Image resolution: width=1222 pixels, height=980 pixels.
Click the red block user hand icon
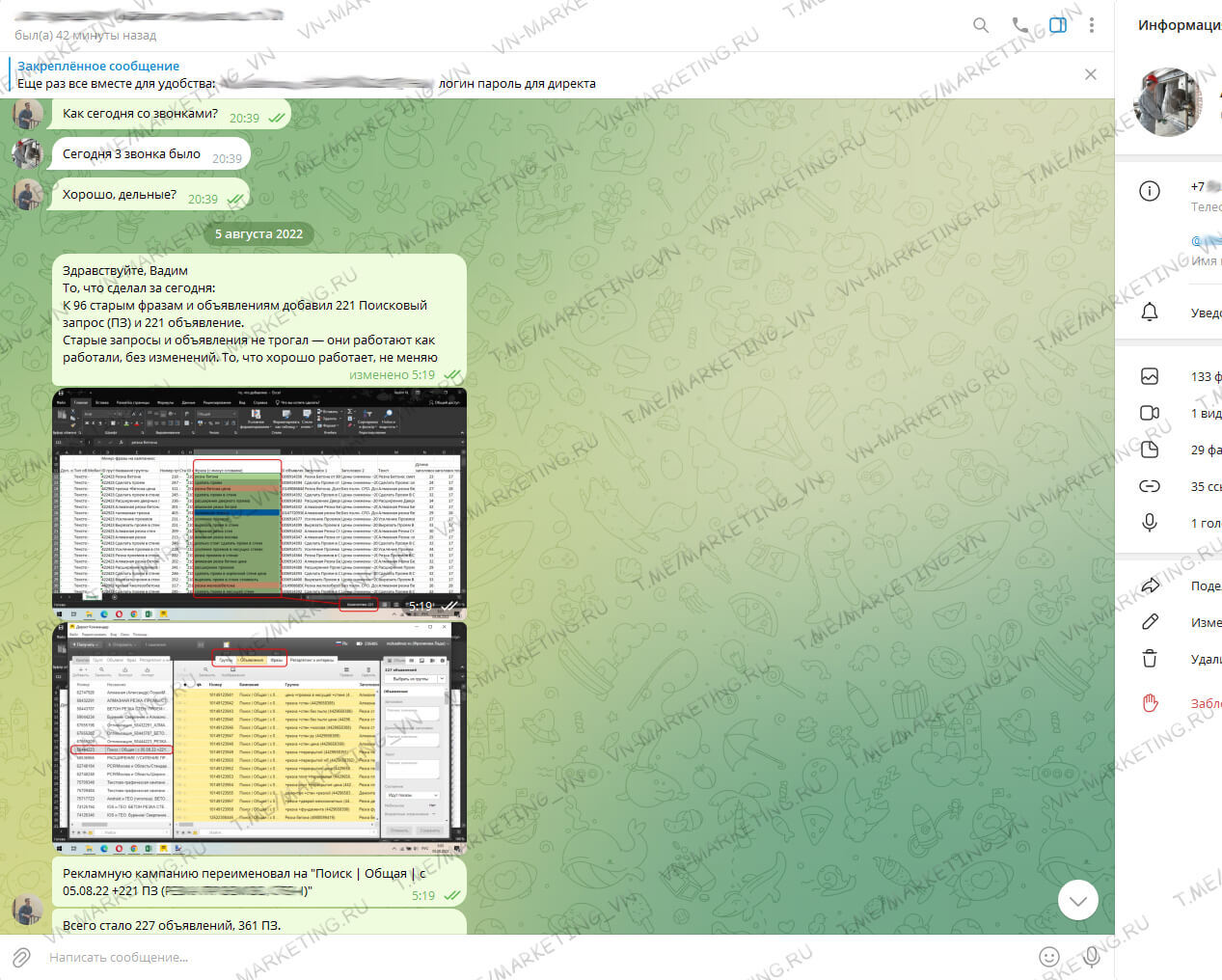pyautogui.click(x=1150, y=703)
